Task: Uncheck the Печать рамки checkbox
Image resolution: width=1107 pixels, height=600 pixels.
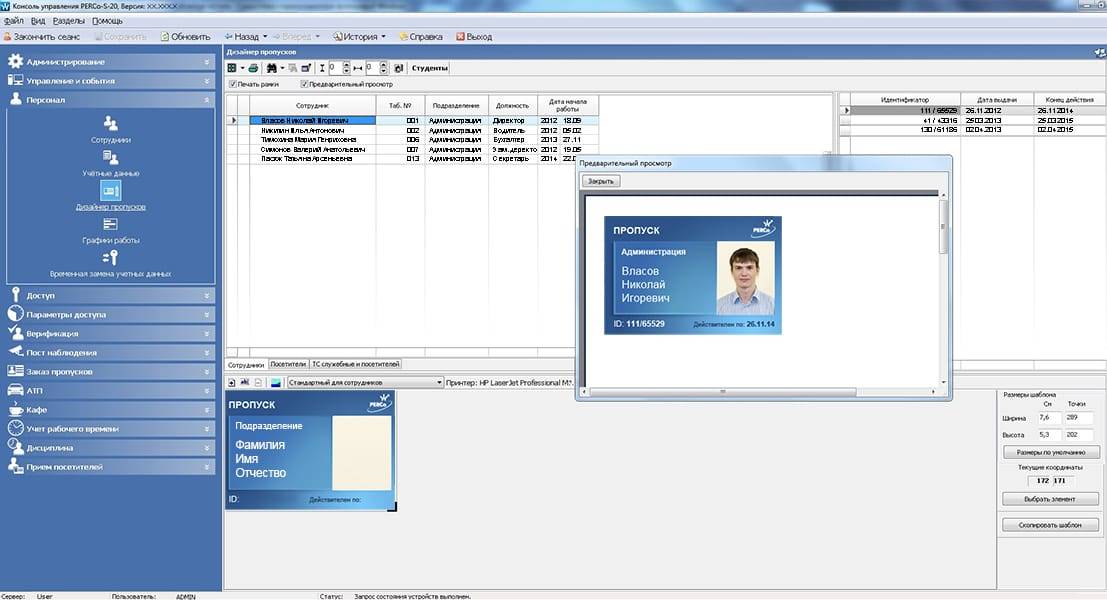Action: [x=233, y=84]
